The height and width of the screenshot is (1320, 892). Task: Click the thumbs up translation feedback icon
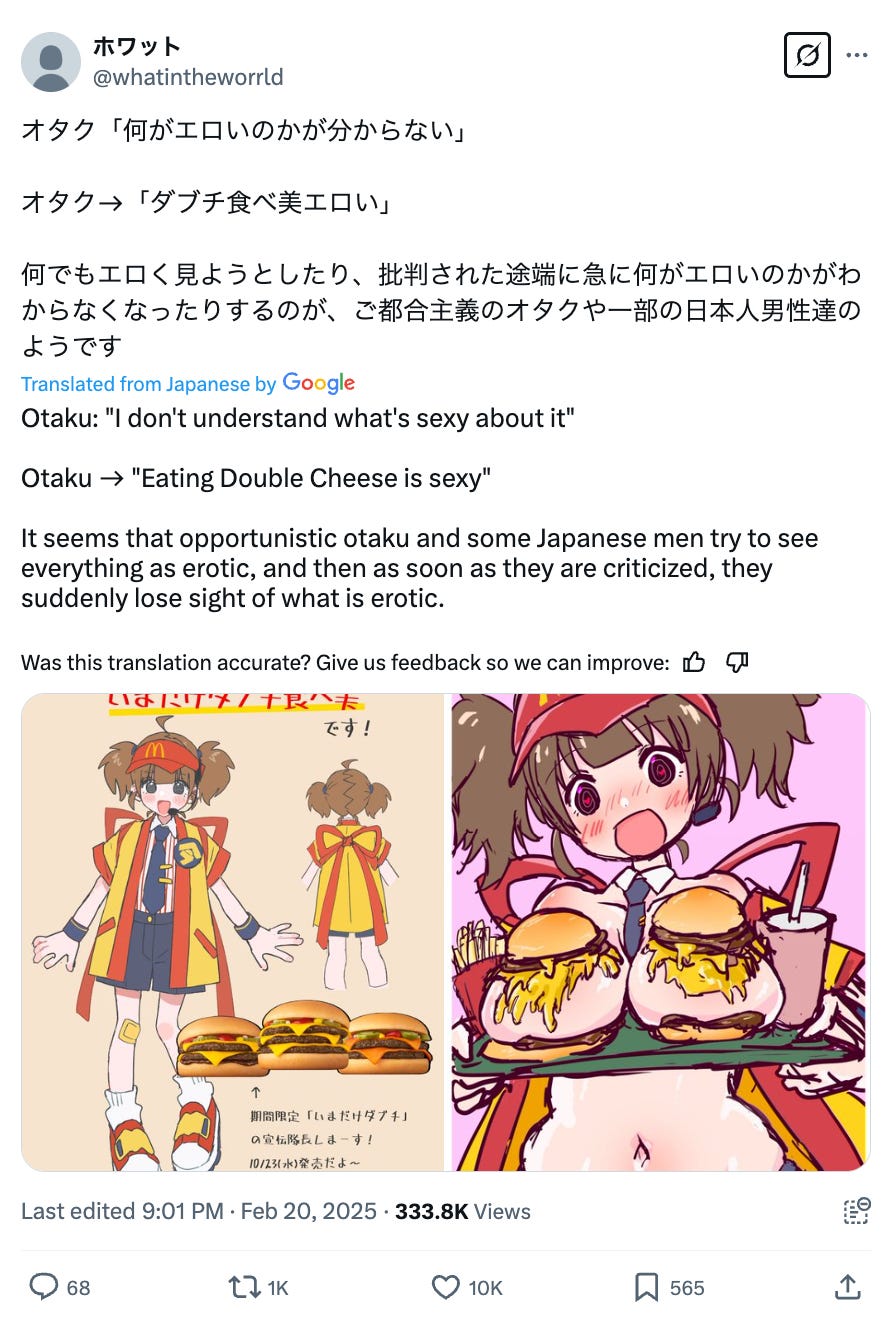(x=694, y=661)
